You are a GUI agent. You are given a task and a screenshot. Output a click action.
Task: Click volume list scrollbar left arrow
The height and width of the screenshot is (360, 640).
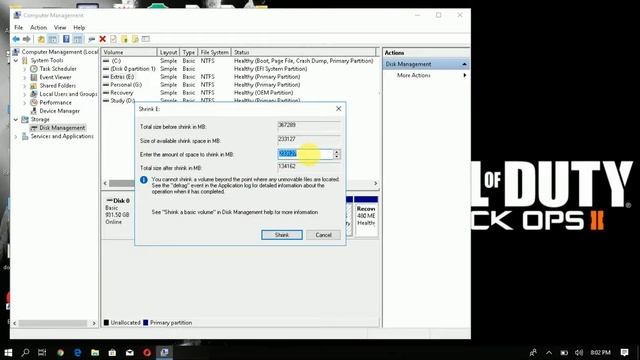point(105,184)
